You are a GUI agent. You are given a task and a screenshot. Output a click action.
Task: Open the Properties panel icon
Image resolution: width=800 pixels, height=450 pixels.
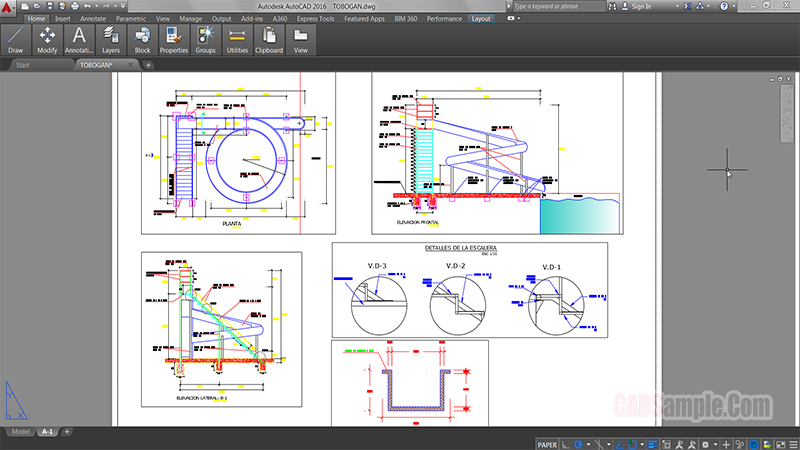tap(173, 39)
